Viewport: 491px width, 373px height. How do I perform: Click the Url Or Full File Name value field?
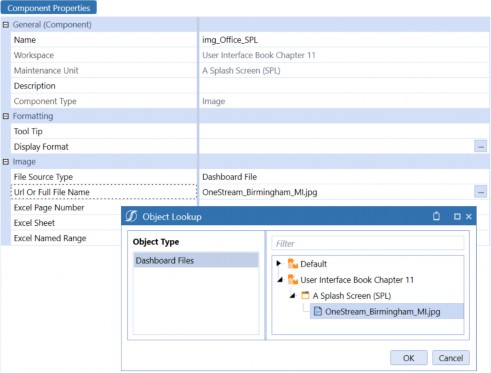pyautogui.click(x=337, y=192)
